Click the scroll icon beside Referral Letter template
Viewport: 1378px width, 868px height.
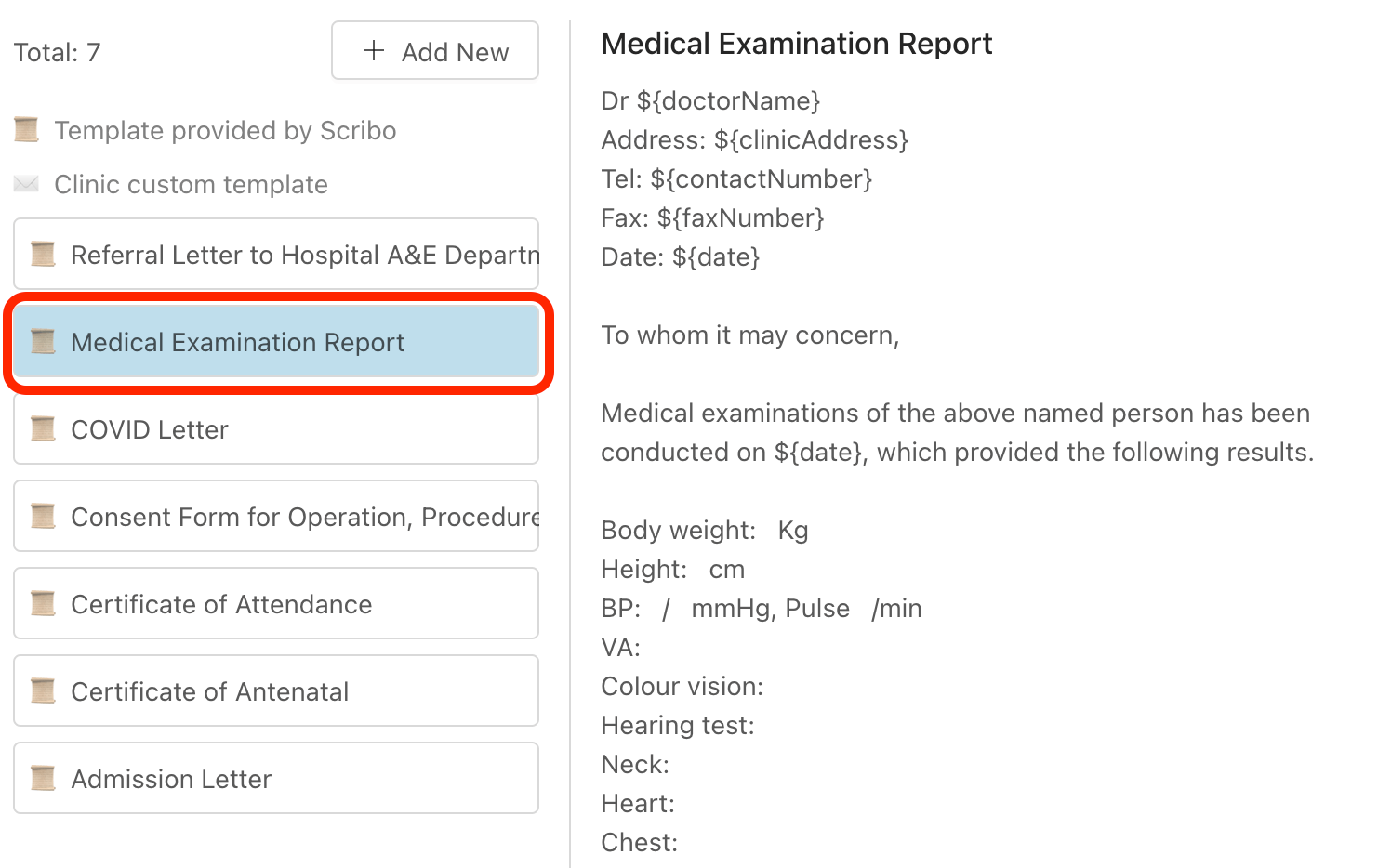pyautogui.click(x=43, y=254)
